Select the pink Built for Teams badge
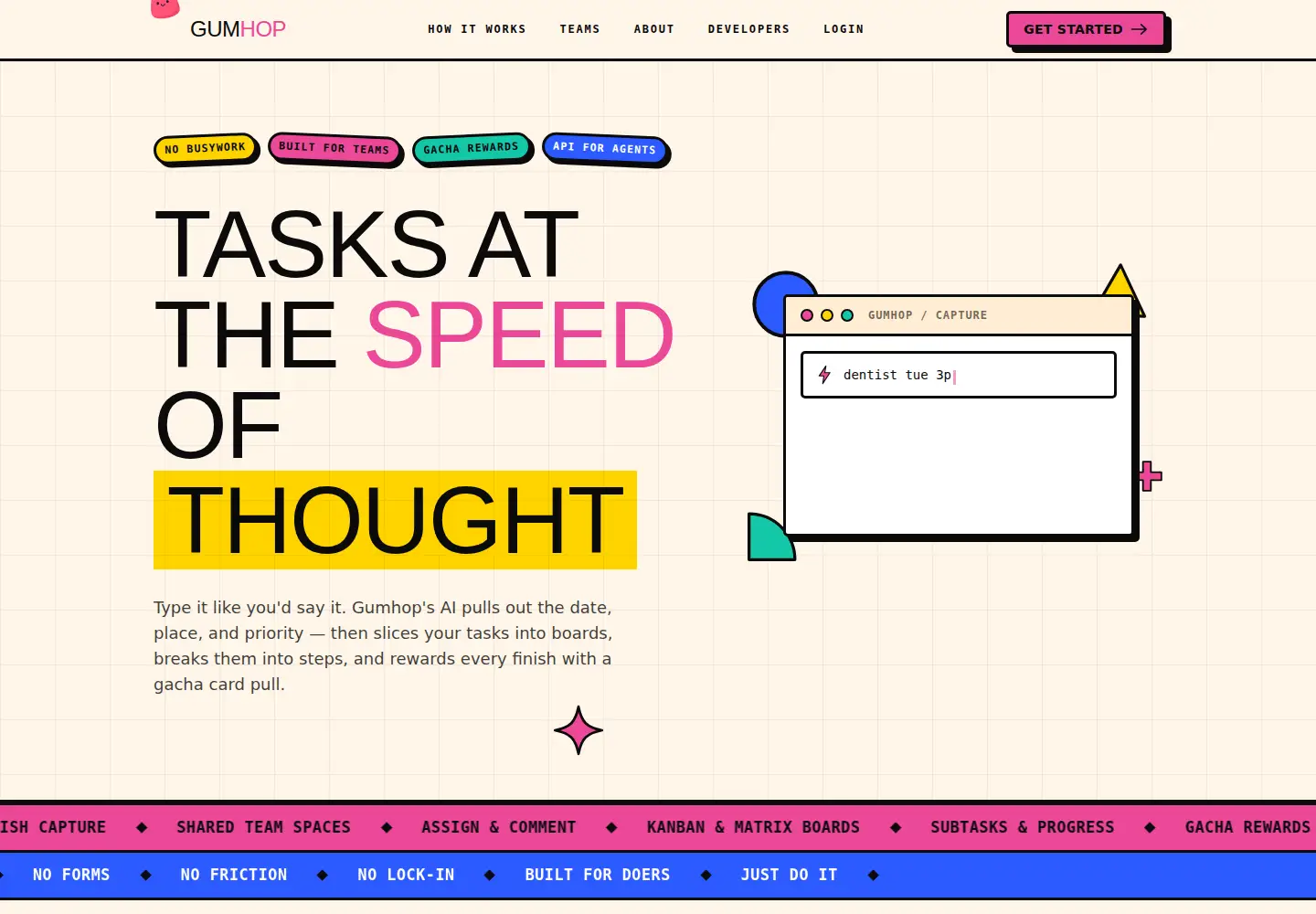This screenshot has width=1316, height=914. tap(334, 147)
